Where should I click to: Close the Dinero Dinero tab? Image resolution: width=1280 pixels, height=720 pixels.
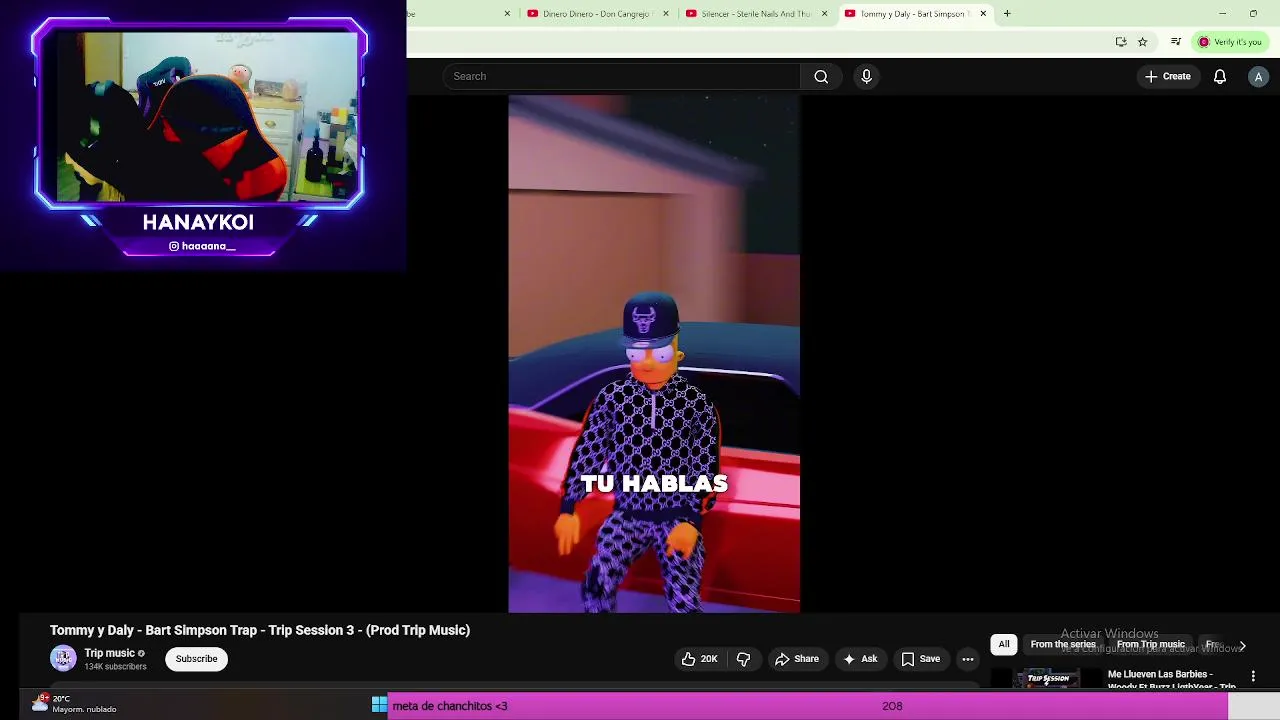pos(666,14)
